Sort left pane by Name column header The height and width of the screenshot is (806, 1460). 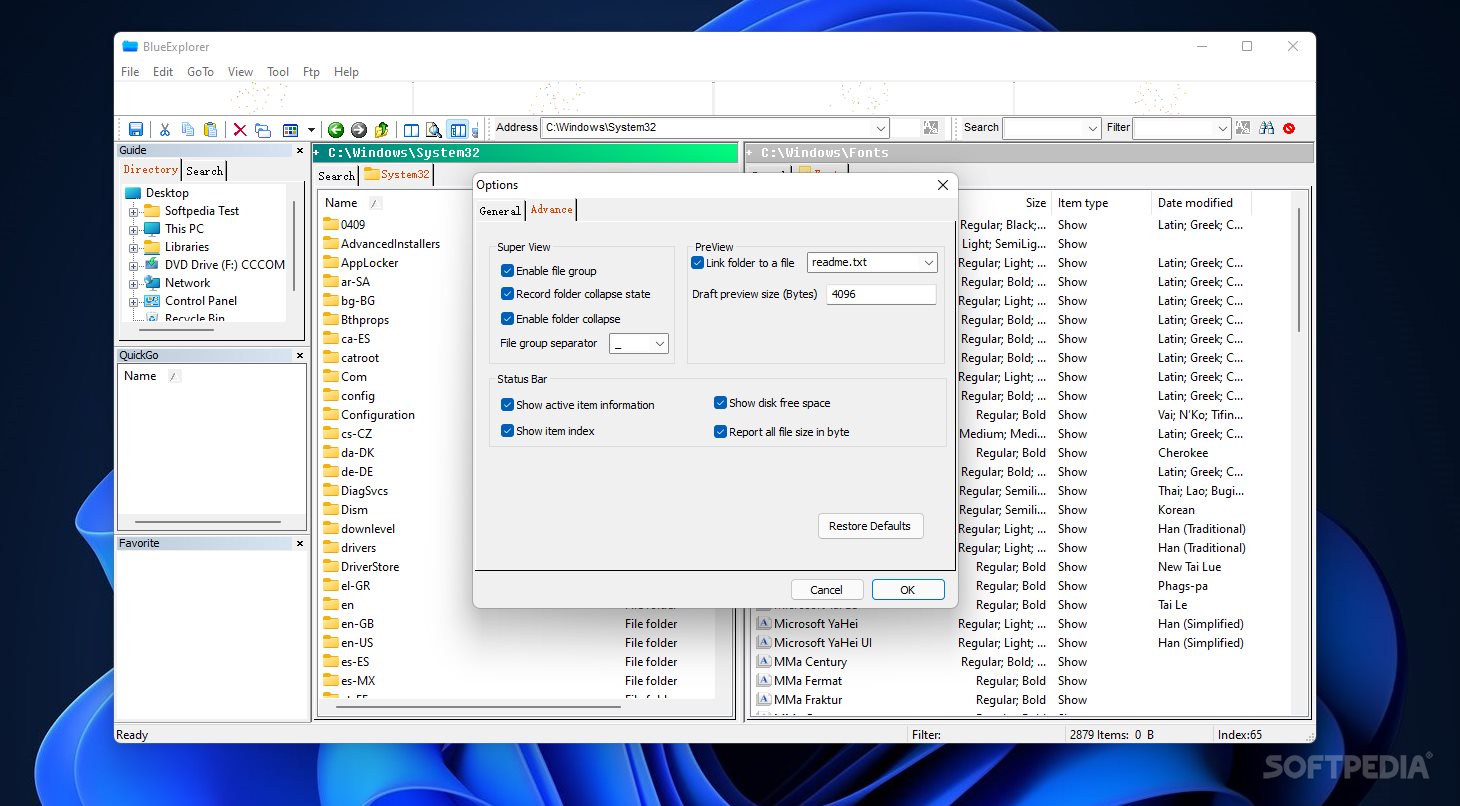point(341,203)
